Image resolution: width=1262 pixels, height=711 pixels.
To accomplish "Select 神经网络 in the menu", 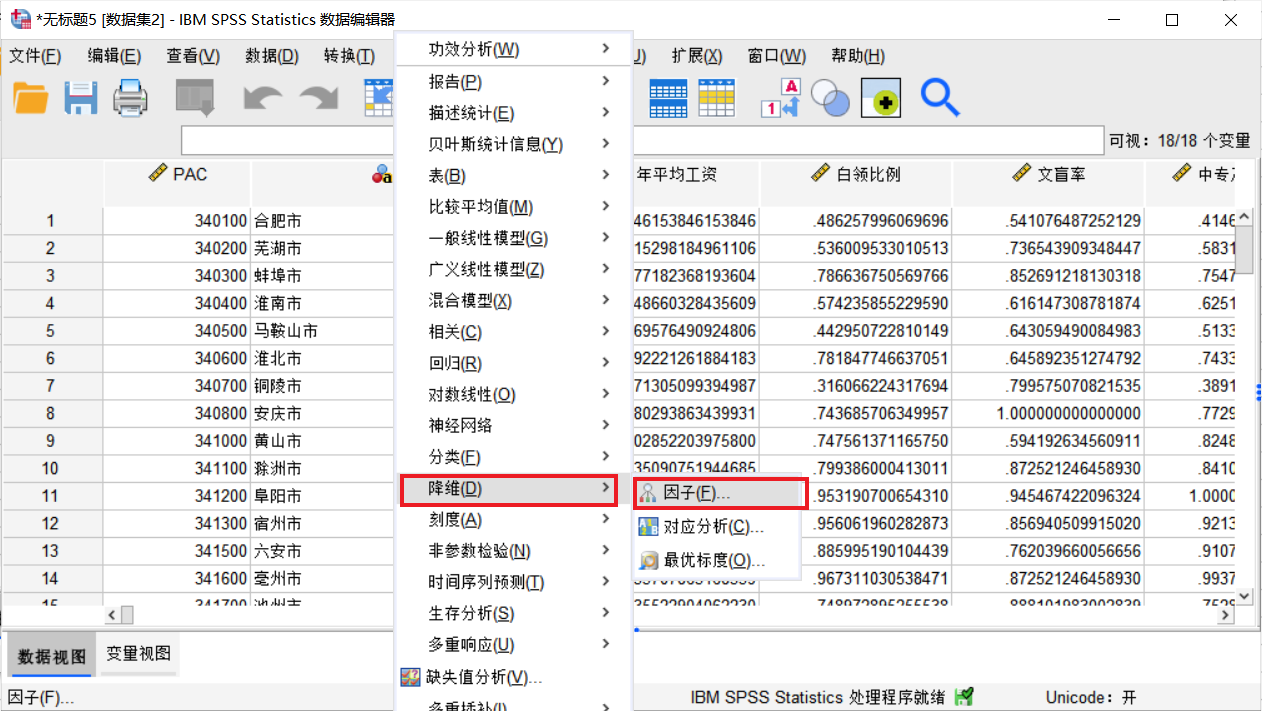I will tap(514, 425).
